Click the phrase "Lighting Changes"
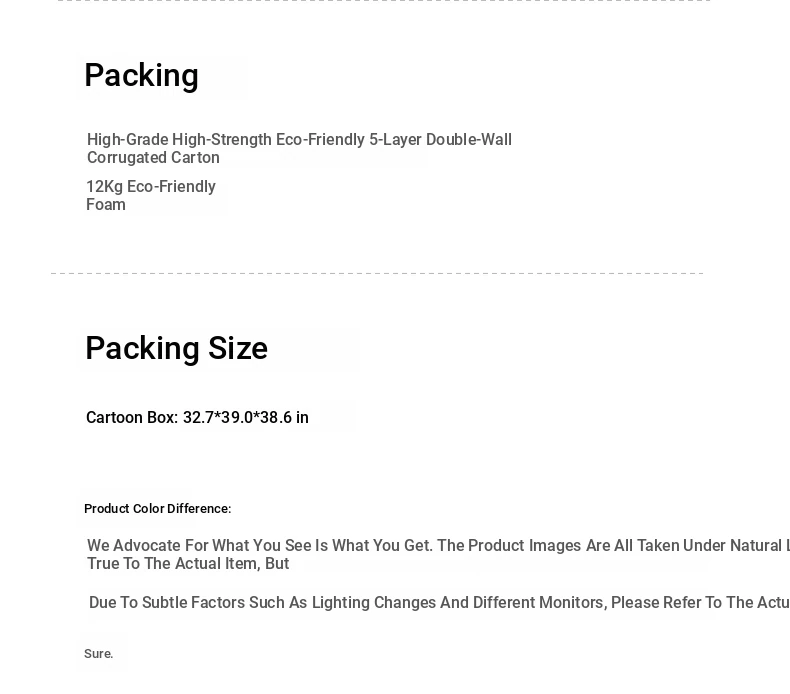Screen dimensions: 790x694 374,603
